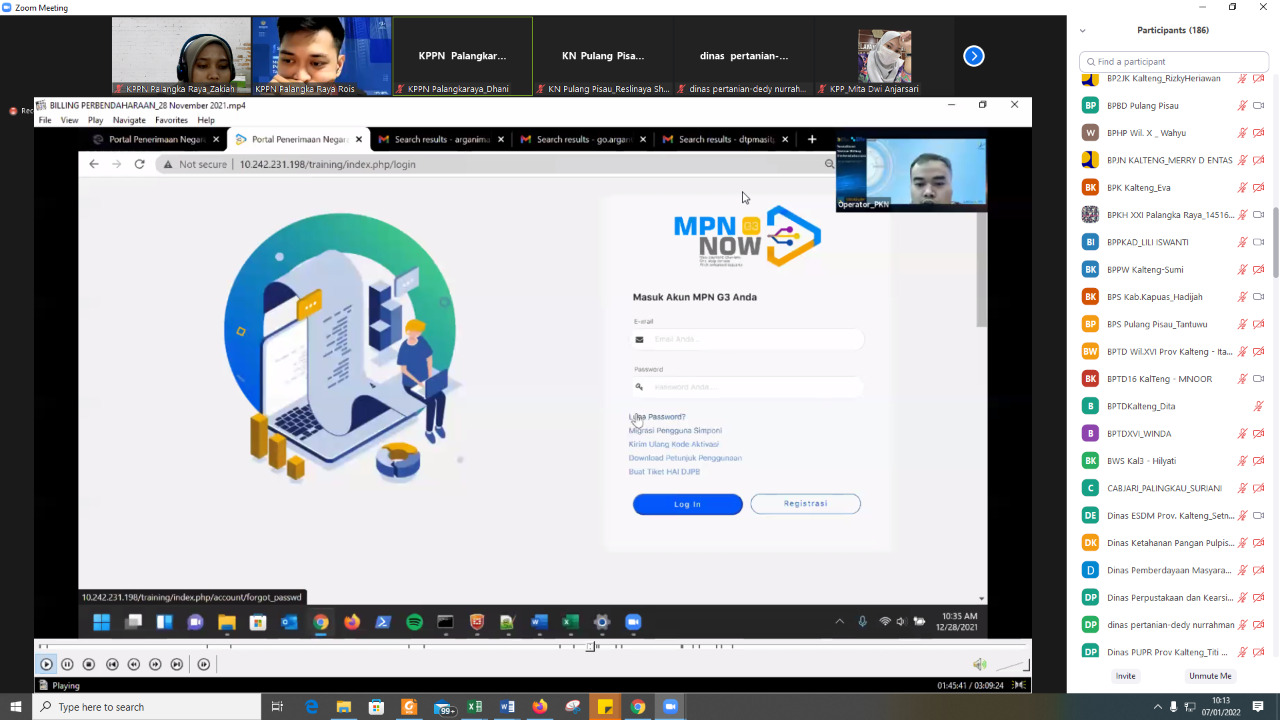This screenshot has width=1280, height=720.
Task: Open File menu in the media player
Action: [x=45, y=120]
